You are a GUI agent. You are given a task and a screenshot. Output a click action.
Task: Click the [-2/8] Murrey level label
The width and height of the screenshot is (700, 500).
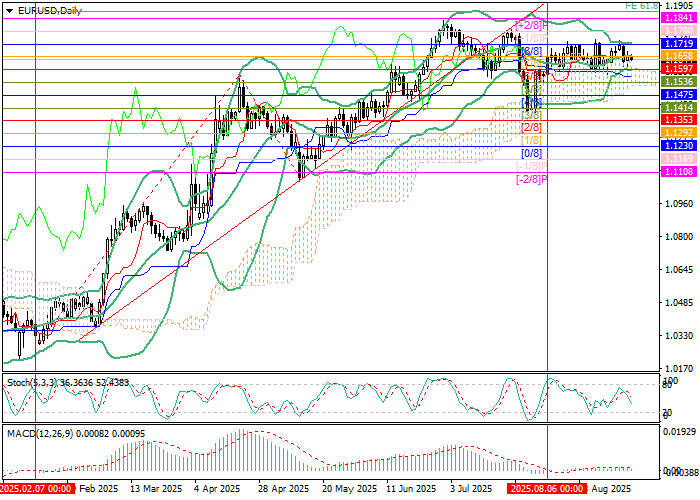tap(531, 180)
